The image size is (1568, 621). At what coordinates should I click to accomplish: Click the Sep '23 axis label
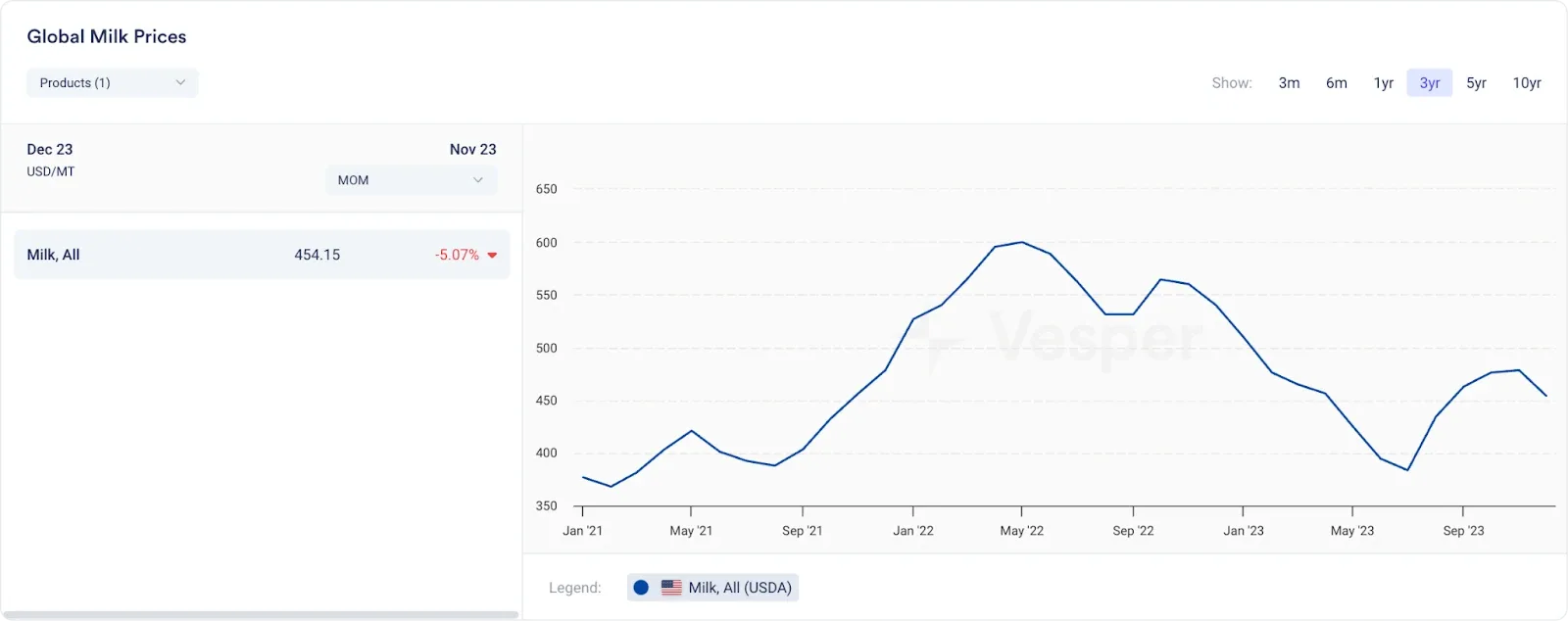click(x=1463, y=531)
